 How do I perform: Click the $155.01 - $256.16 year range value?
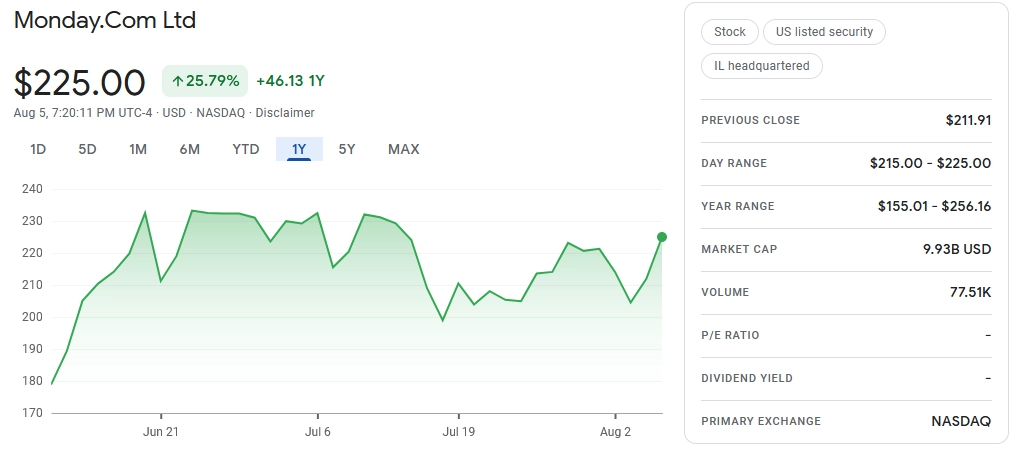click(x=935, y=206)
